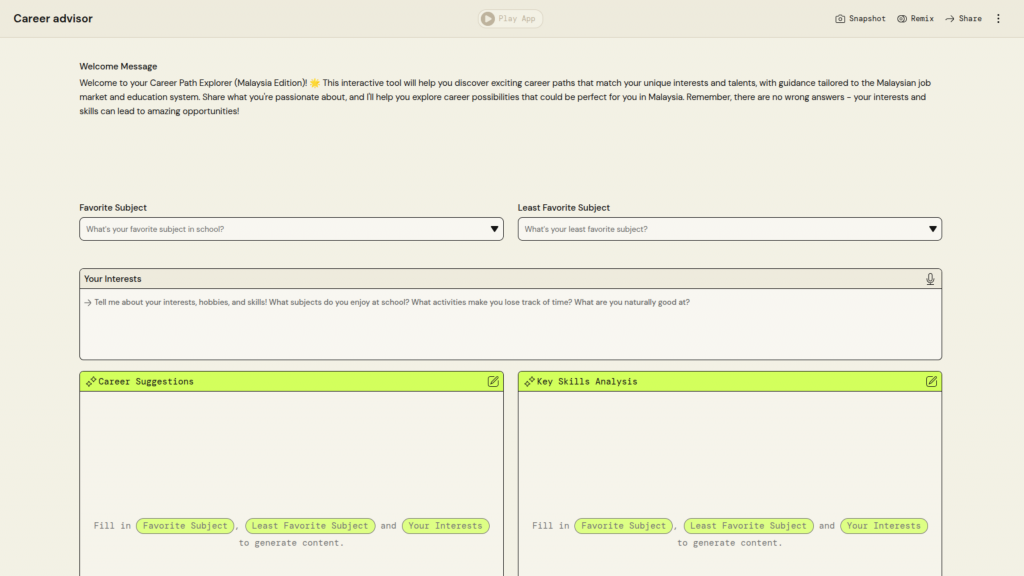1024x576 pixels.
Task: Click the edit icon on Career Suggestions
Action: click(493, 381)
